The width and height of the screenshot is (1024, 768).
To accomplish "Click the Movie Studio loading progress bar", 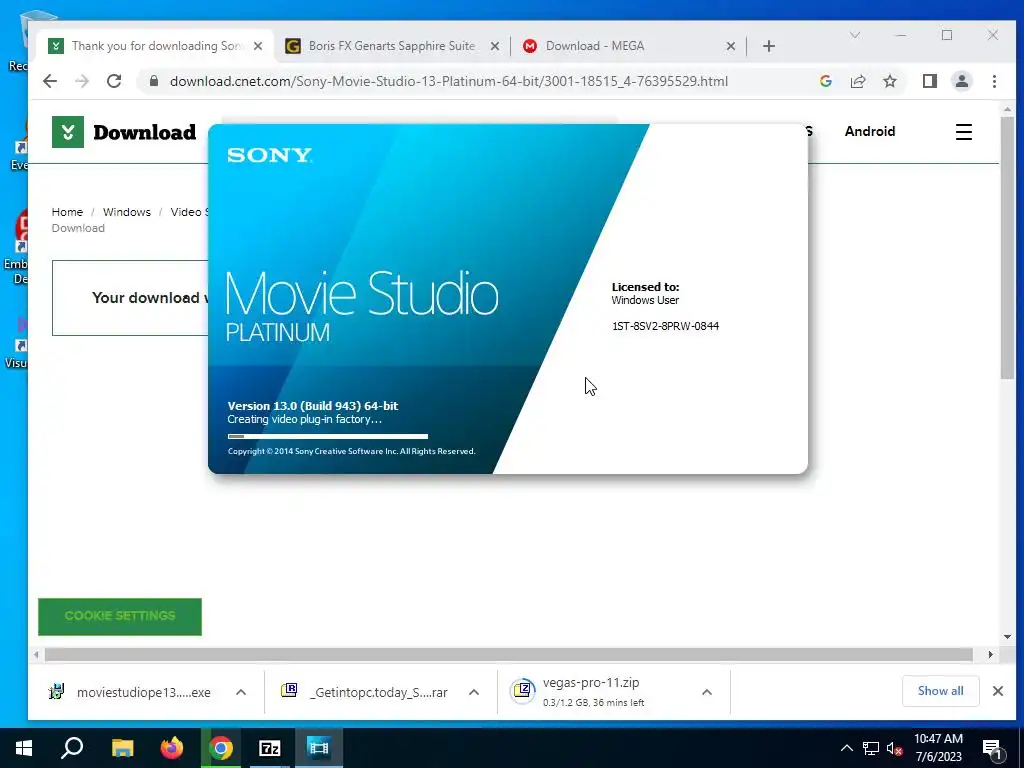I will (x=328, y=436).
